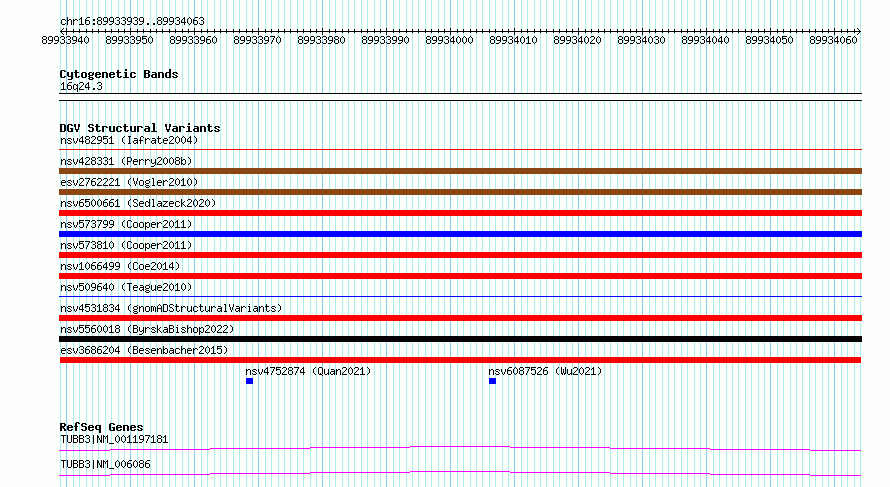
Task: Click ruler position 89933960
Action: (194, 40)
